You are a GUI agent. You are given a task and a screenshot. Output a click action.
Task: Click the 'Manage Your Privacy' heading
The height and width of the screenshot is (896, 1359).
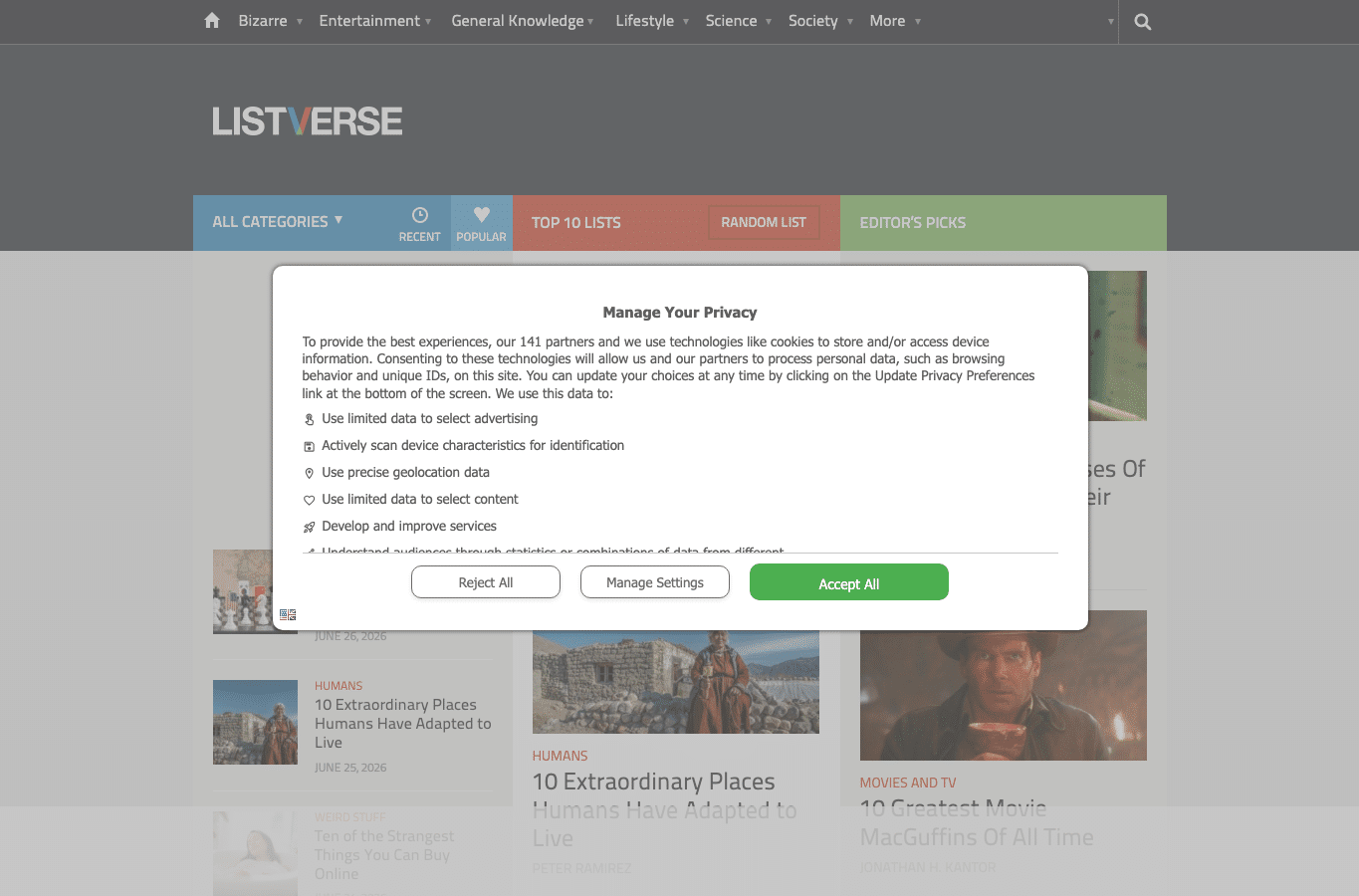[x=680, y=313]
